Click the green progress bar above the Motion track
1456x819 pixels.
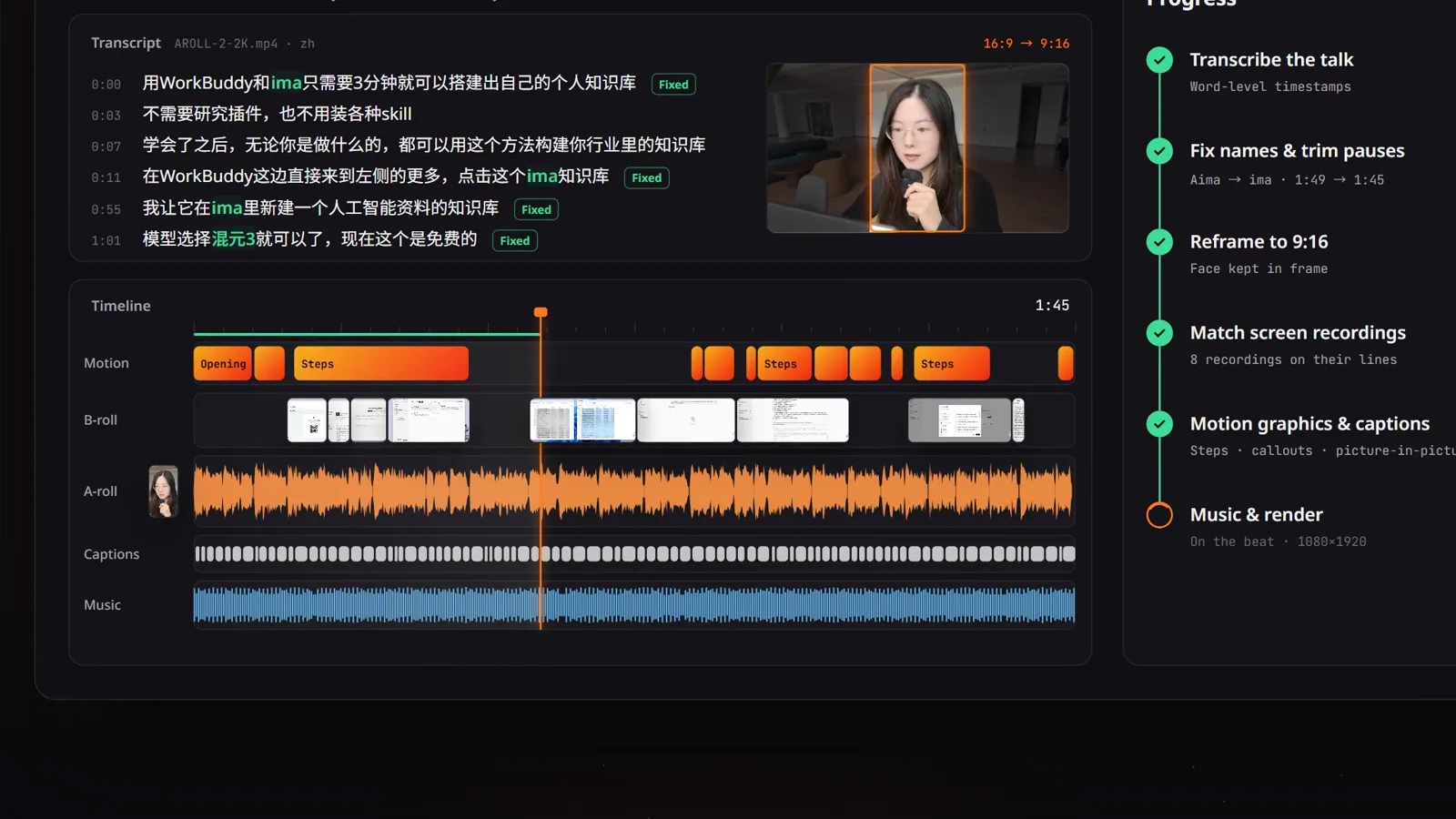pos(367,334)
